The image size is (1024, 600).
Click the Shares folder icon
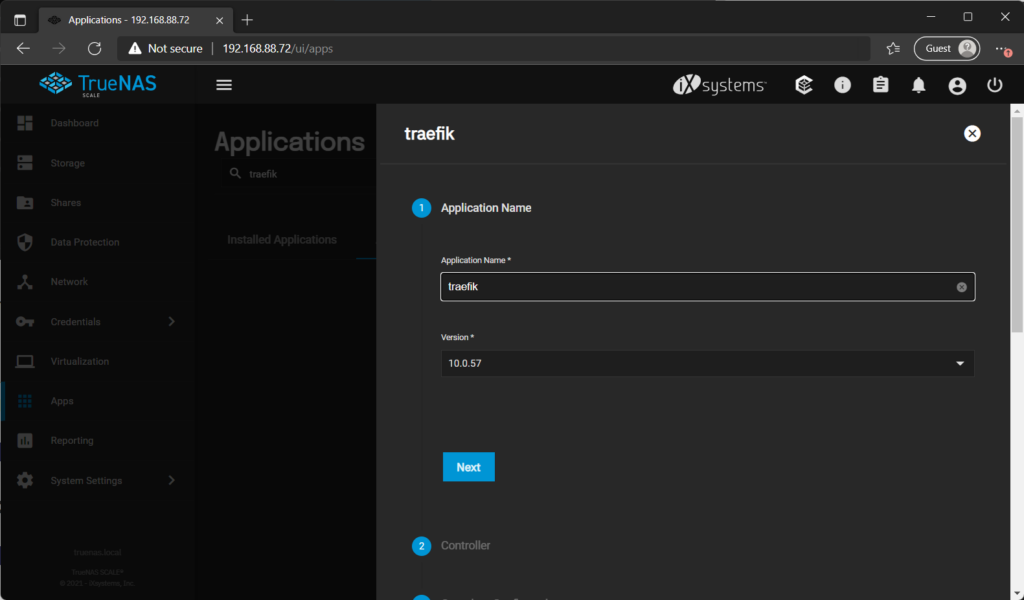tap(25, 202)
